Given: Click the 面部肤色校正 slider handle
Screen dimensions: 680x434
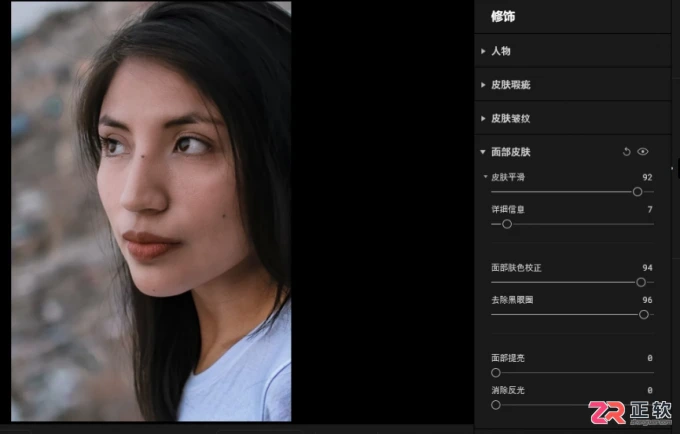Looking at the screenshot, I should click(x=641, y=282).
